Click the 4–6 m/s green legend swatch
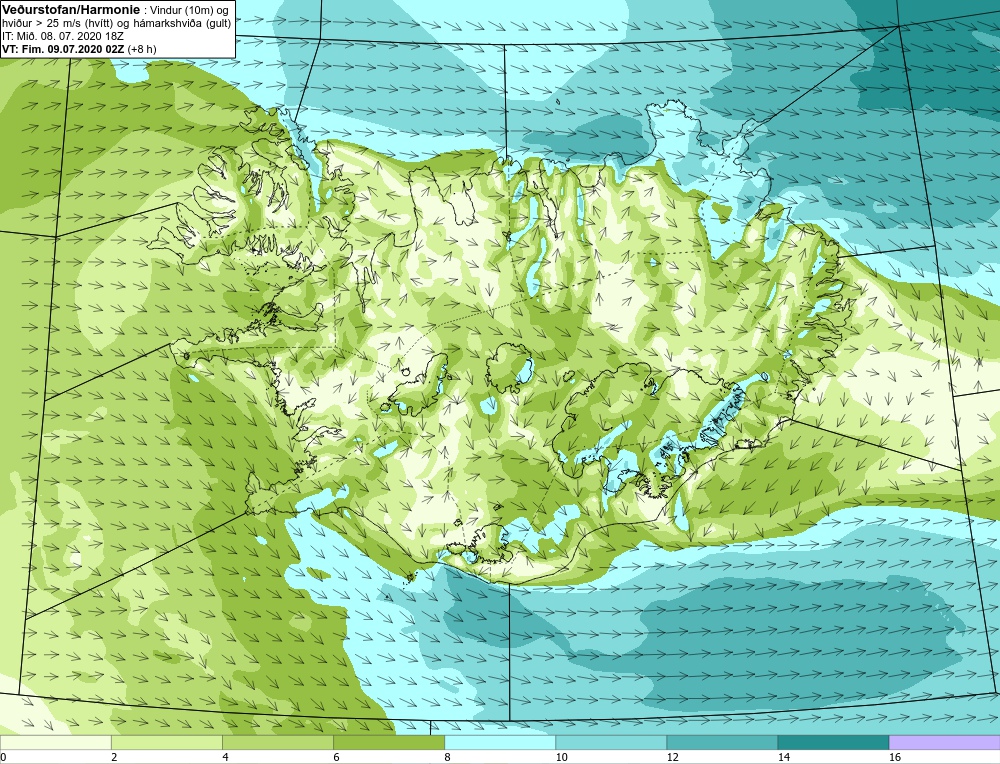 point(277,742)
